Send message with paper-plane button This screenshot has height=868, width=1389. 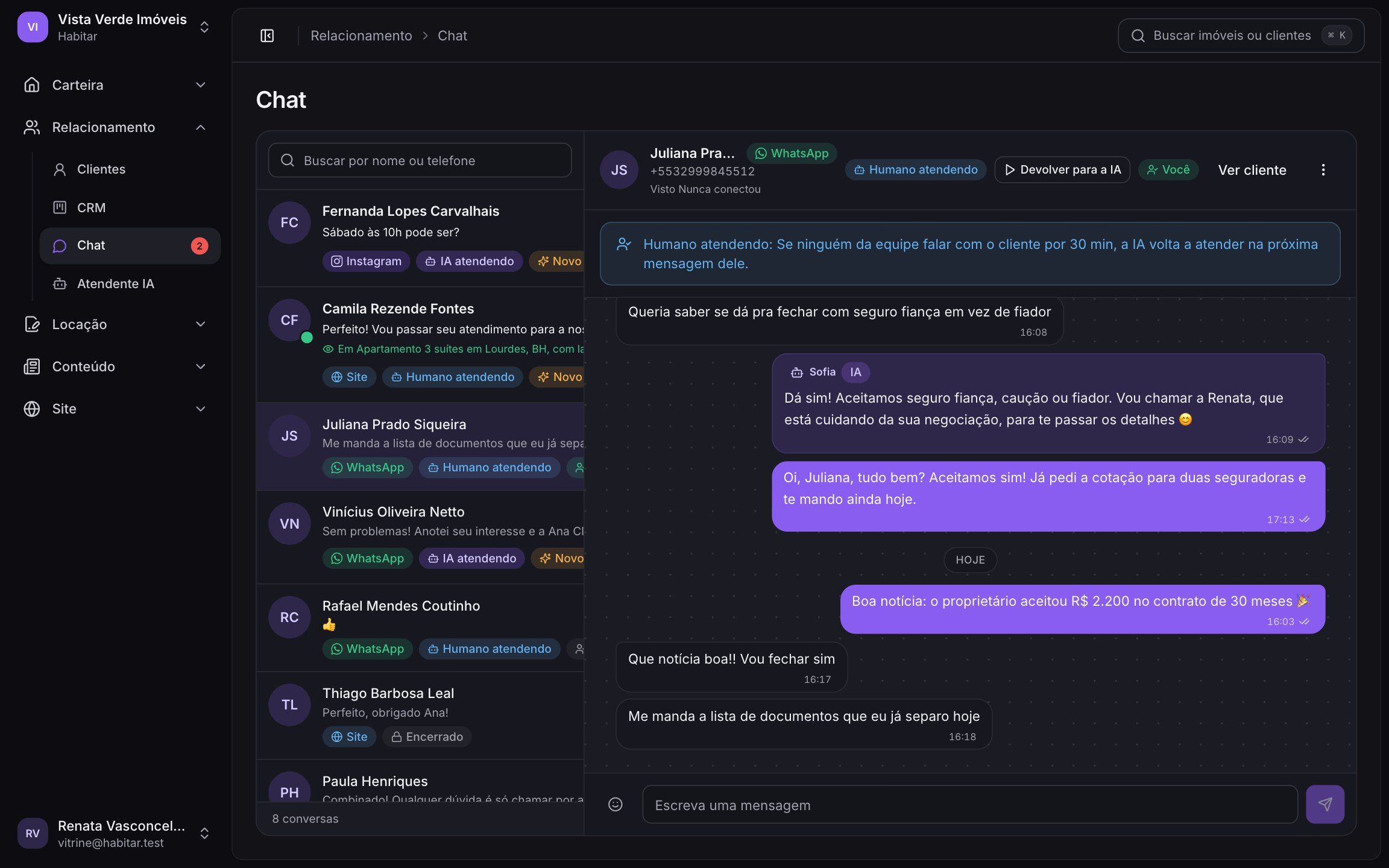(x=1324, y=804)
